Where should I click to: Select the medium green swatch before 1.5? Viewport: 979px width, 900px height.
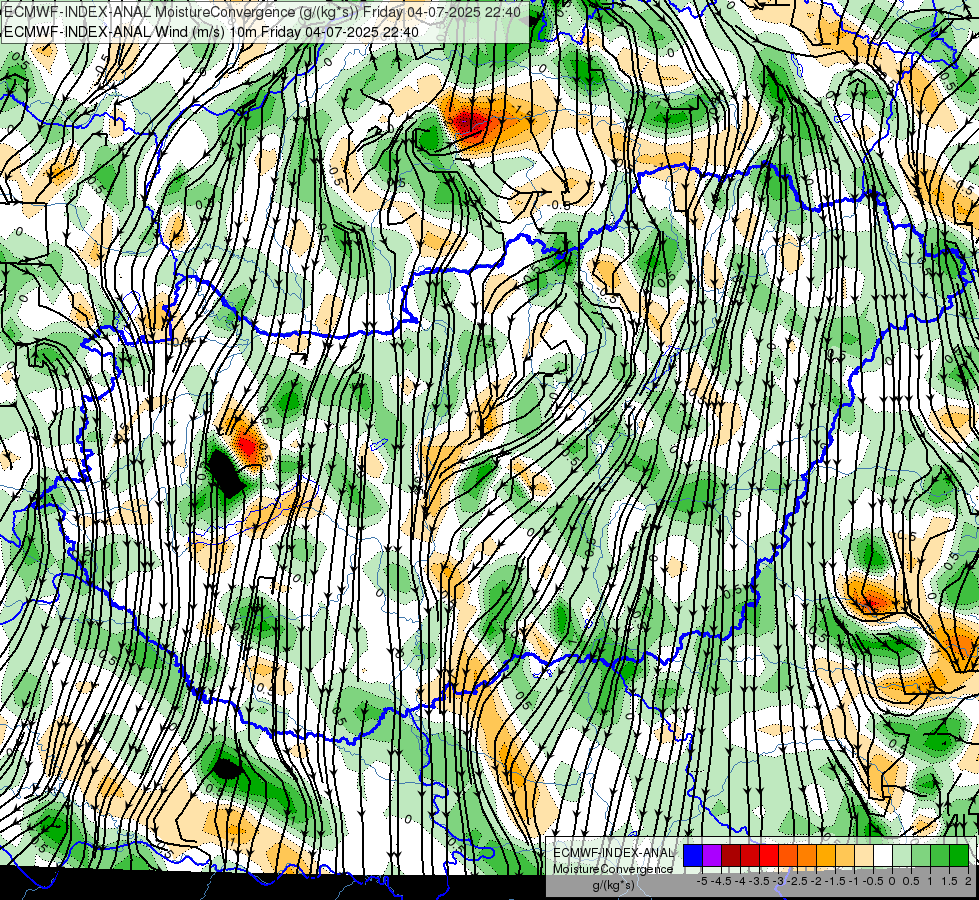click(940, 856)
